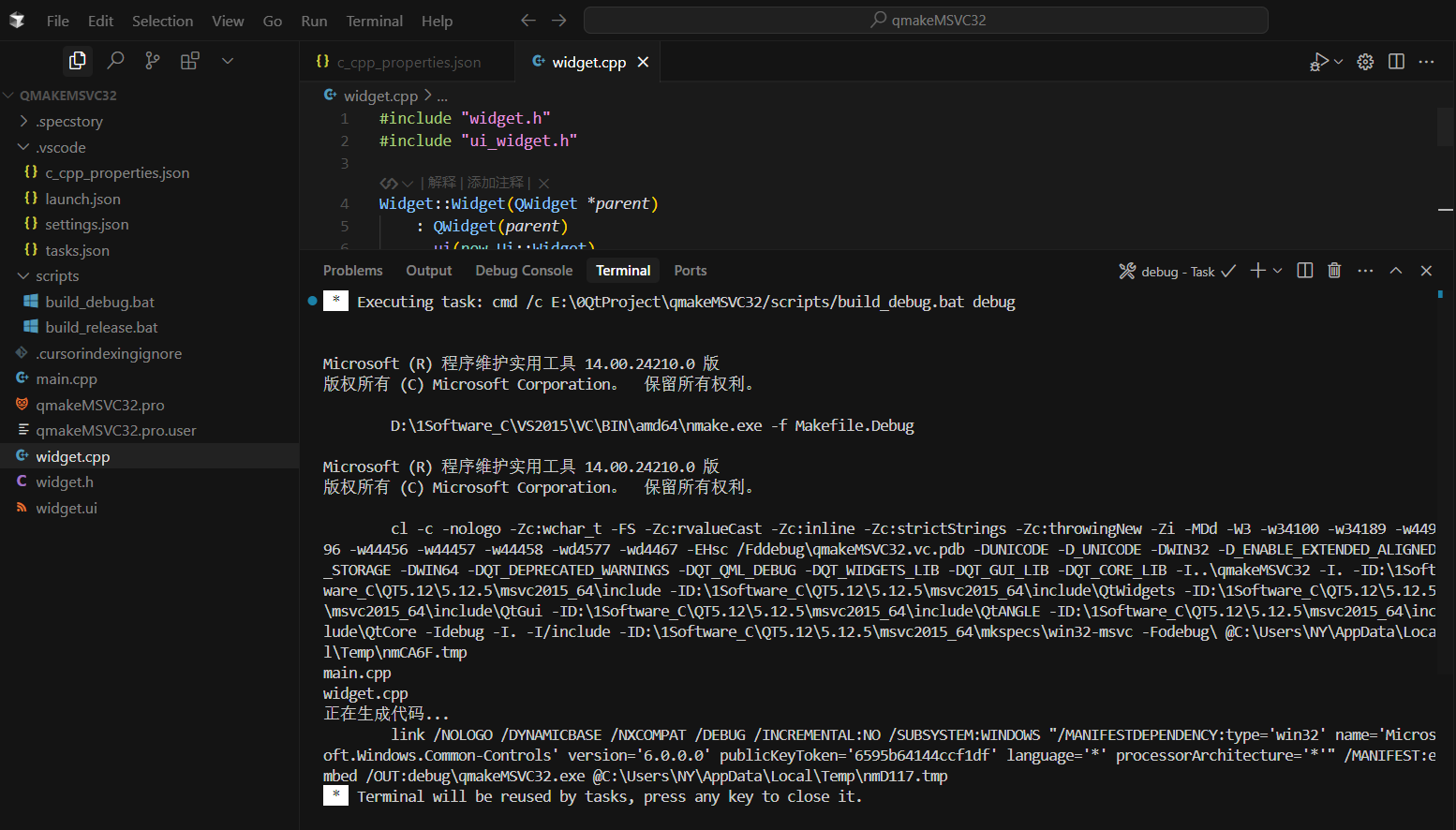Split the terminal panel icon
The image size is (1456, 830).
click(1303, 270)
